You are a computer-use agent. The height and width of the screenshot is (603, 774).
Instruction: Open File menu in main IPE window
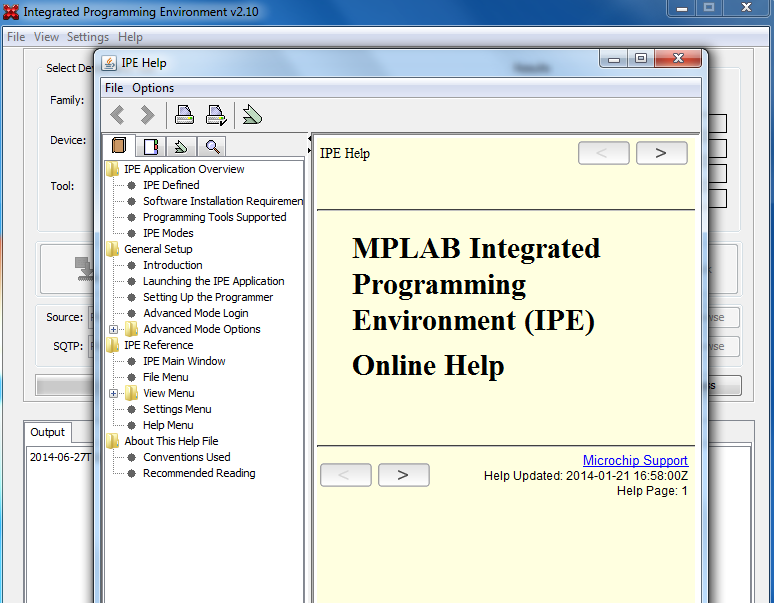click(x=16, y=37)
